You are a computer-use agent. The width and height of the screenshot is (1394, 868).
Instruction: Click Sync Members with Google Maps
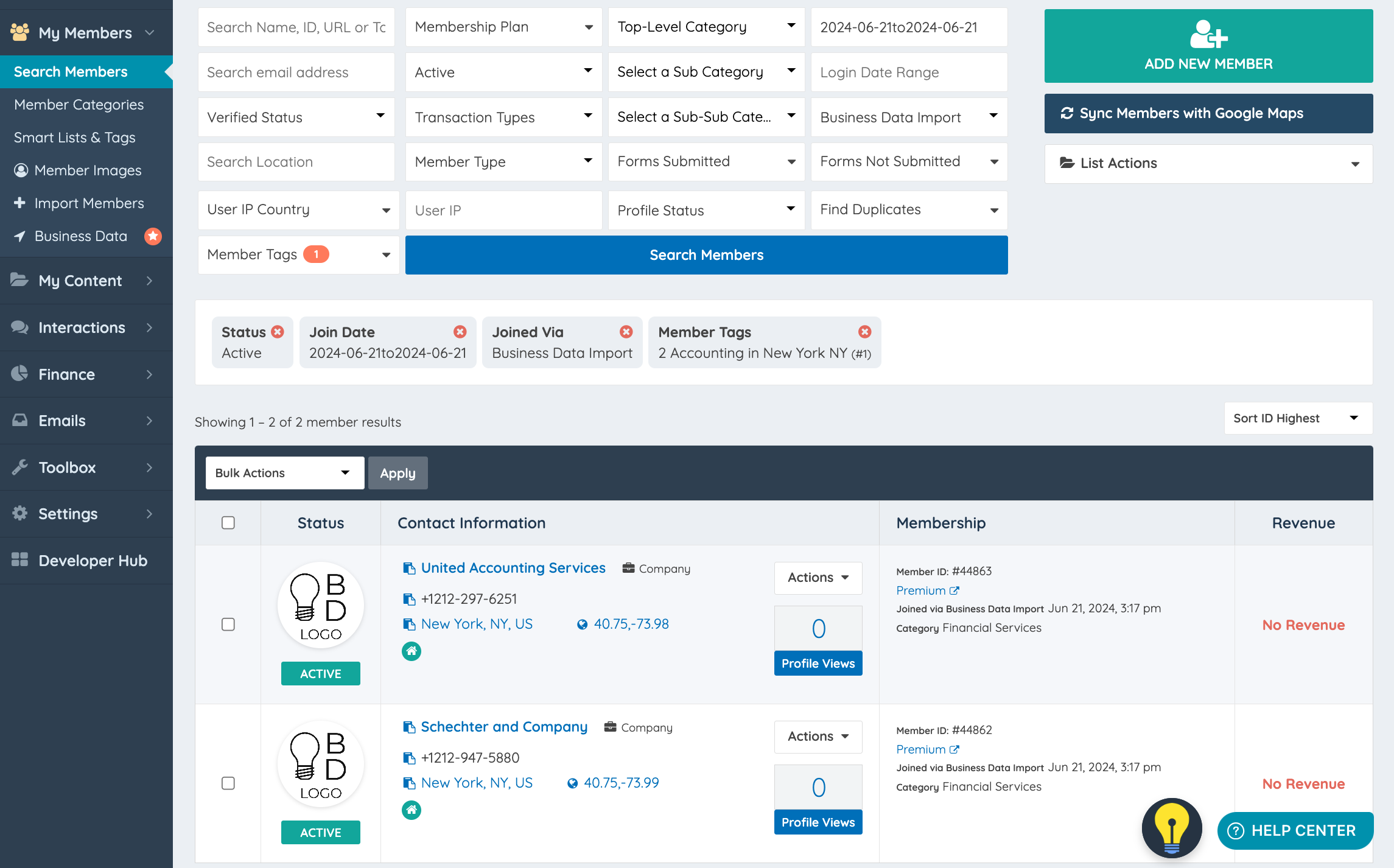1208,114
